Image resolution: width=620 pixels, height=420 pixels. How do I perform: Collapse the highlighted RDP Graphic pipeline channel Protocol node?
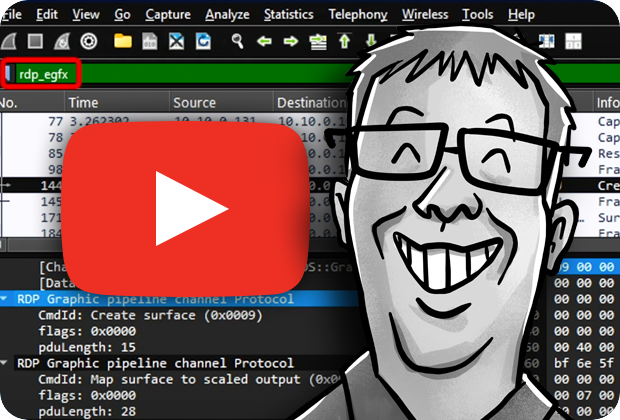pos(4,299)
